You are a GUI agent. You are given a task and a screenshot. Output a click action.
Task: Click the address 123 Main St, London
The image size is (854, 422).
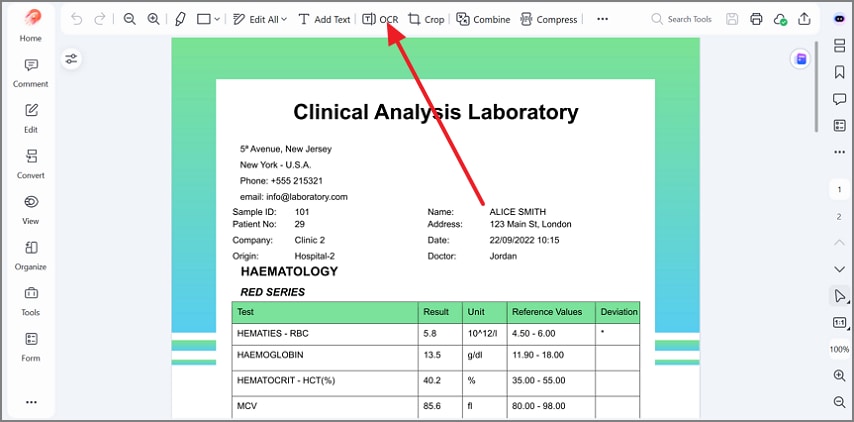coord(530,224)
